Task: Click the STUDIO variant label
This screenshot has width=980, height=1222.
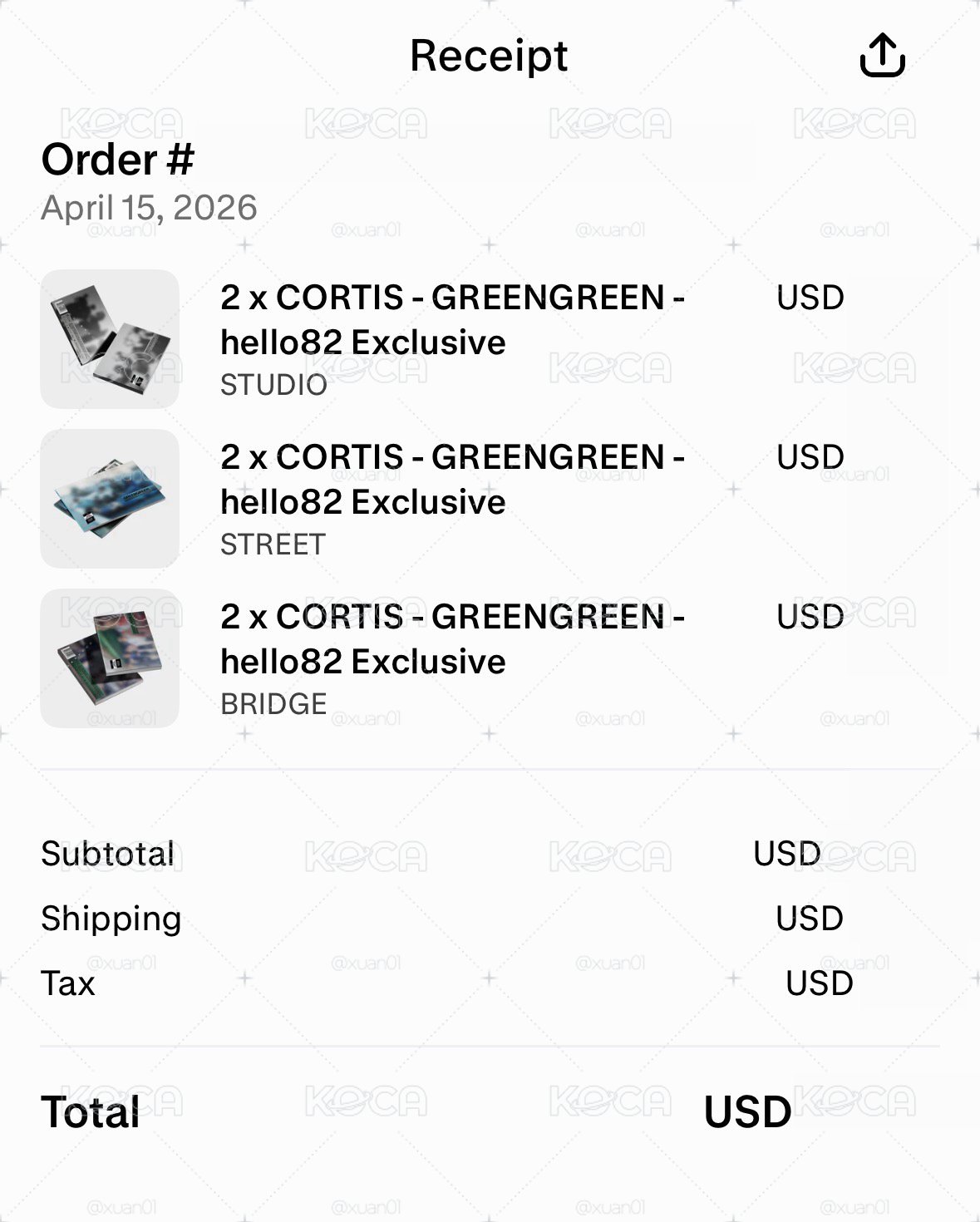Action: click(273, 385)
